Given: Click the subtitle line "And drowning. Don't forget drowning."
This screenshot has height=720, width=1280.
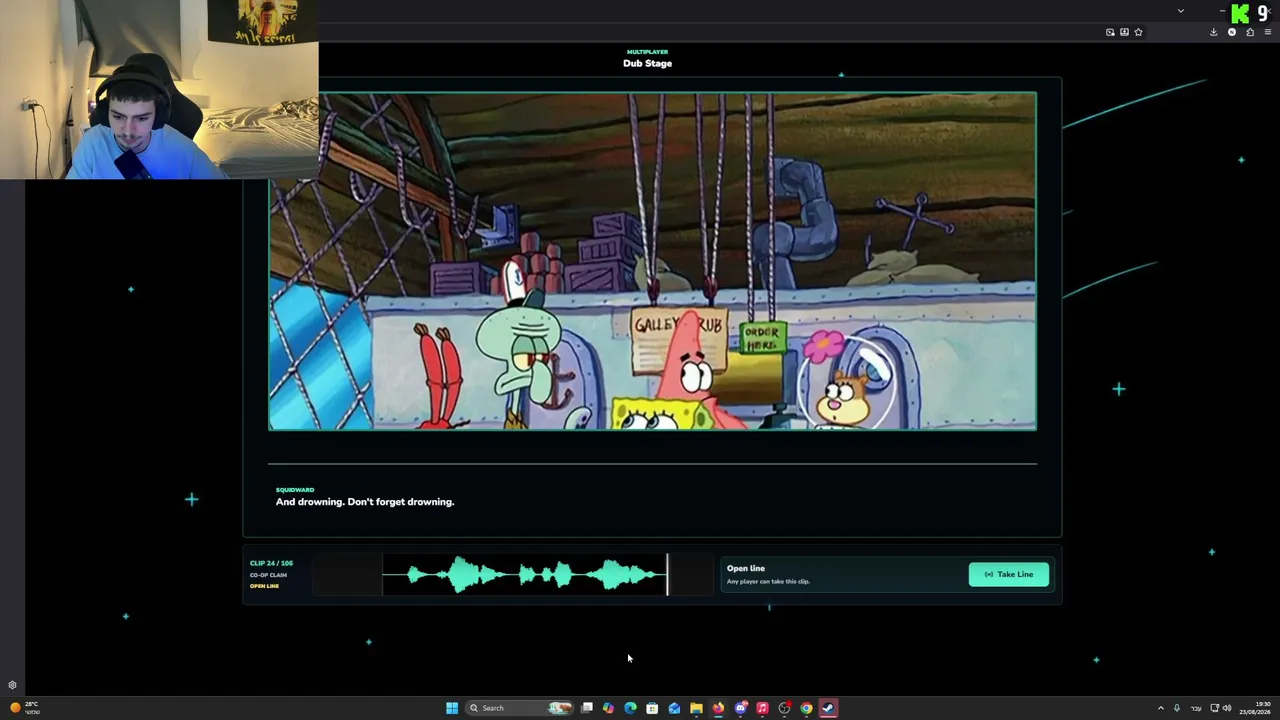Looking at the screenshot, I should (365, 502).
